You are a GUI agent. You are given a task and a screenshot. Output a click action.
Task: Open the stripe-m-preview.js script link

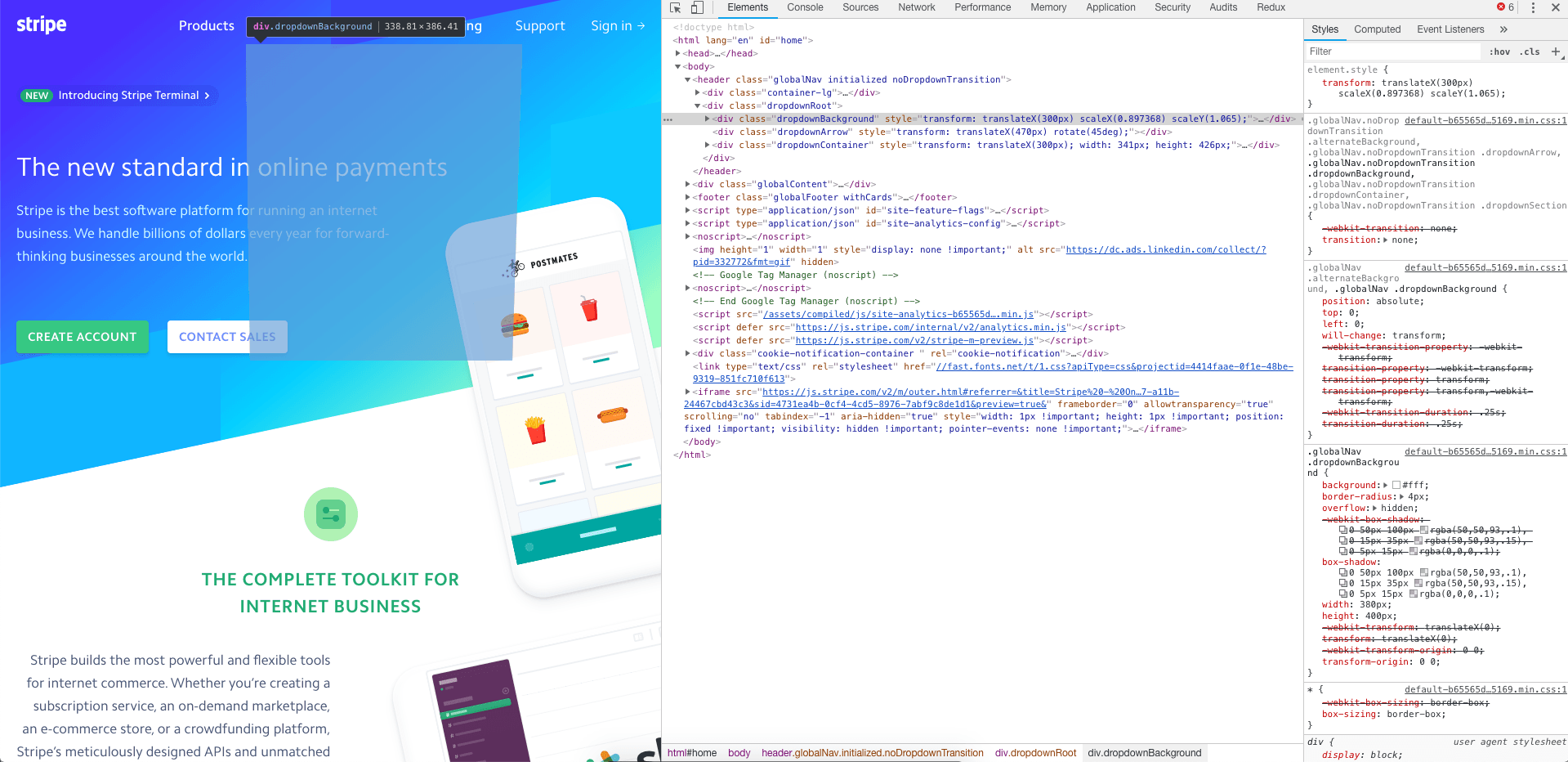pyautogui.click(x=915, y=341)
